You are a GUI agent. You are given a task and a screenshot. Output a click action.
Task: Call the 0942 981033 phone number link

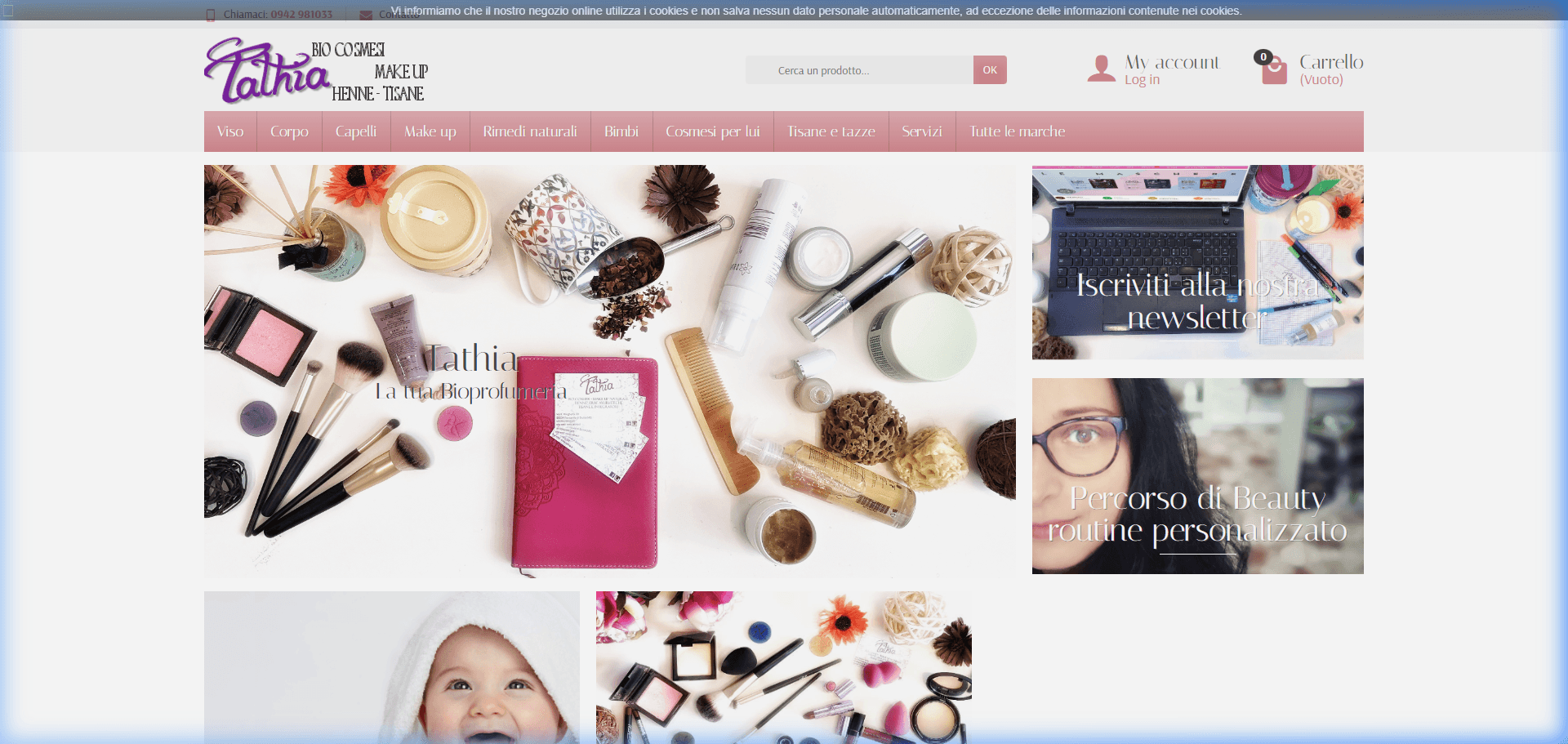(x=301, y=15)
